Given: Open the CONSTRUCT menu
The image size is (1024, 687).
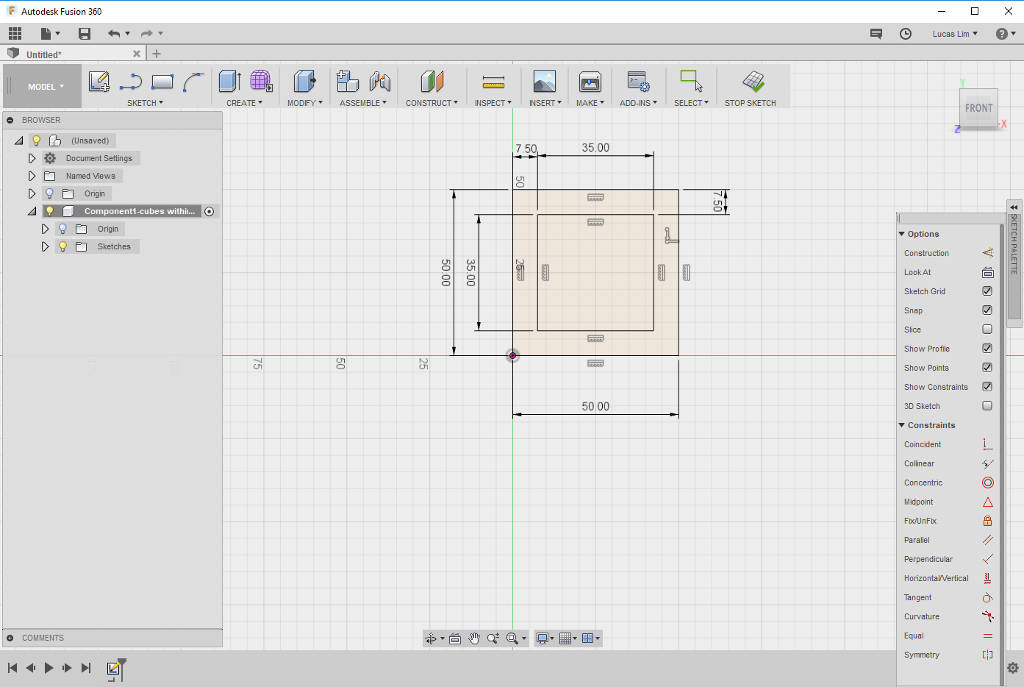Looking at the screenshot, I should point(431,103).
